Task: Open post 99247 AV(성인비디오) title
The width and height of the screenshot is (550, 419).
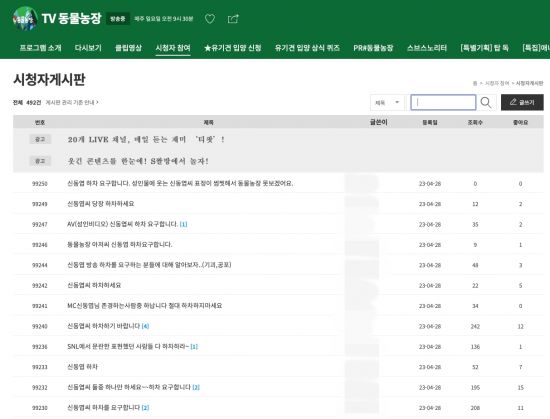Action: pyautogui.click(x=122, y=224)
